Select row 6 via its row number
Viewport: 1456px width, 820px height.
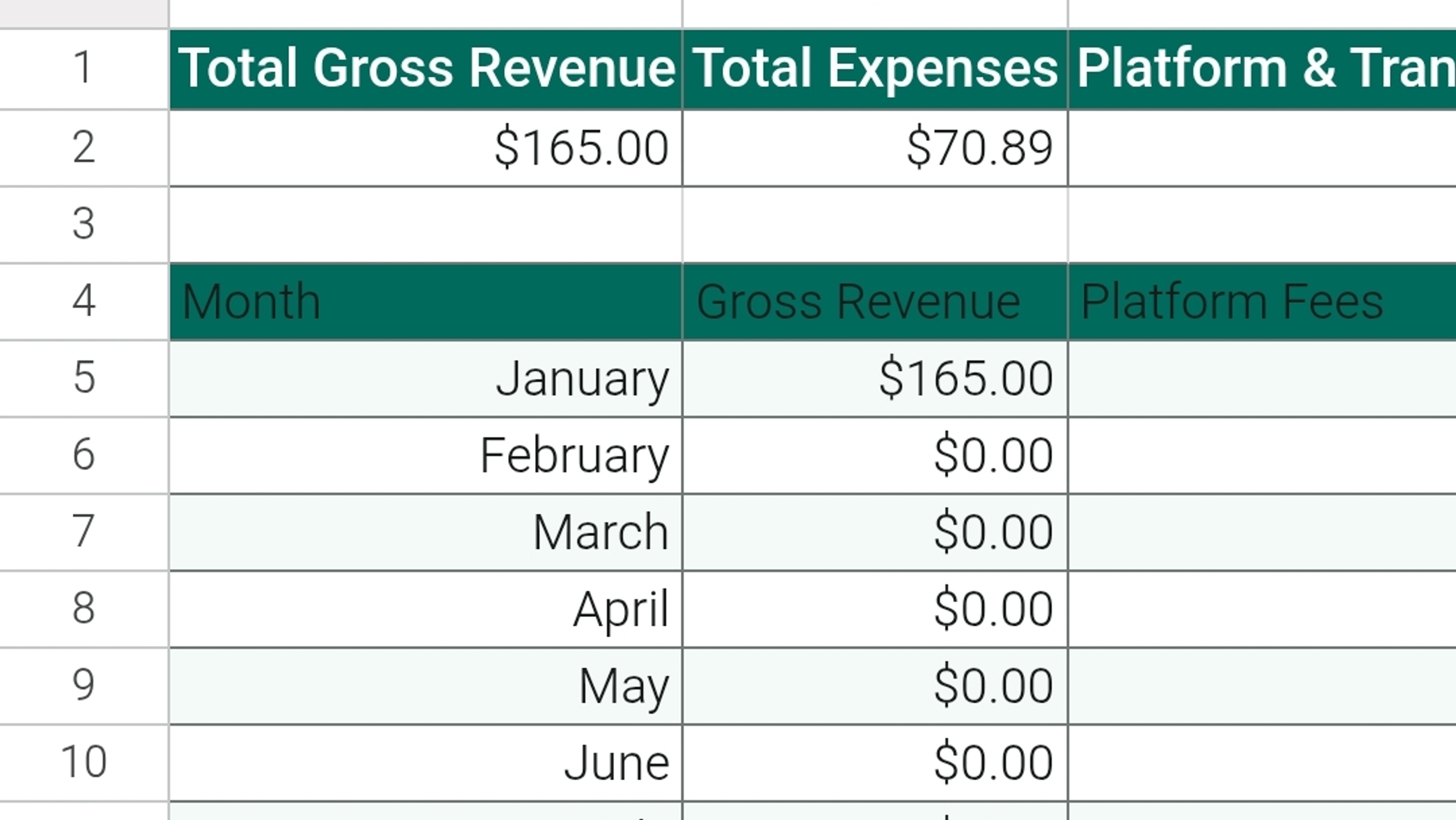84,456
